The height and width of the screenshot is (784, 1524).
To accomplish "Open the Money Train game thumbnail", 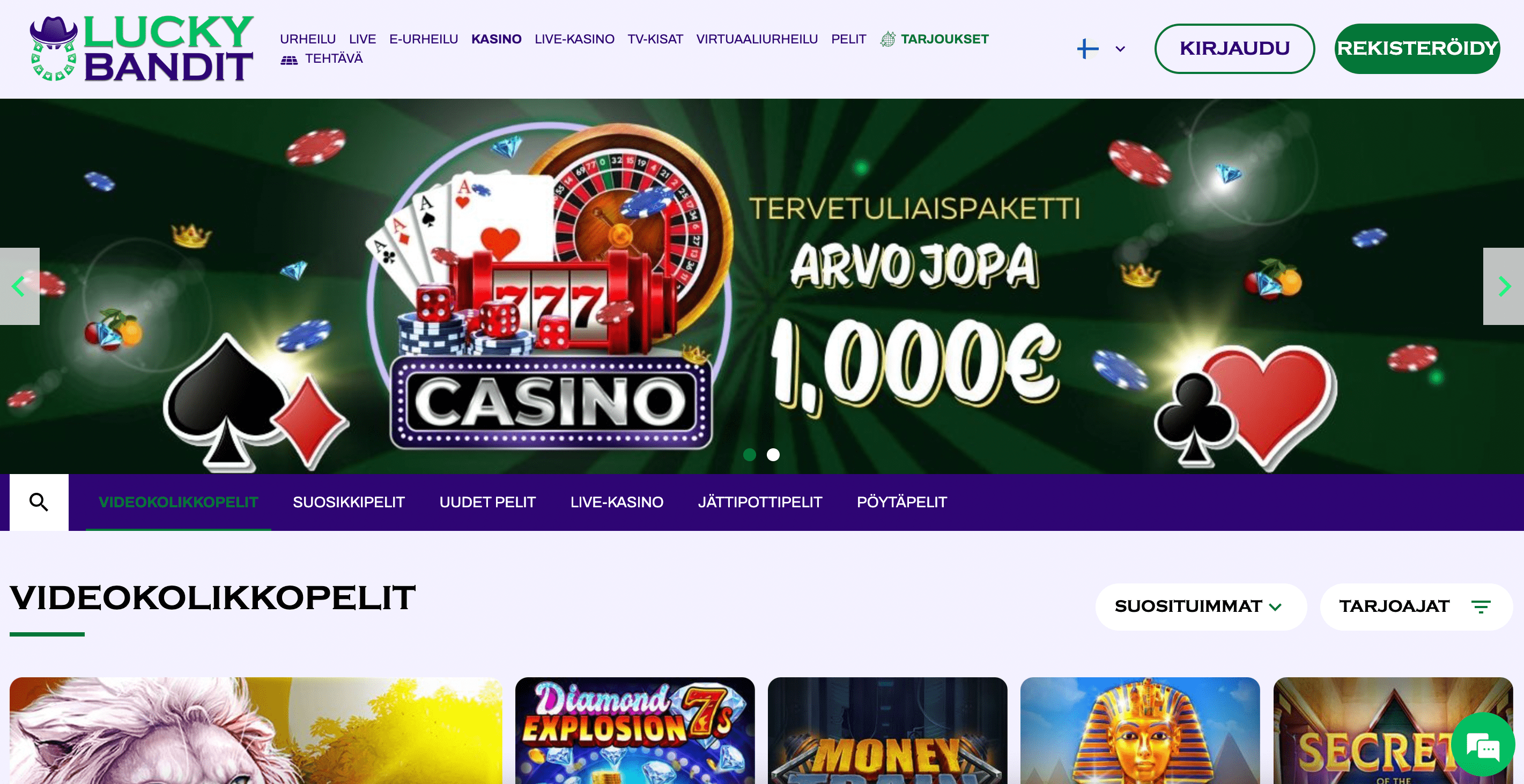I will click(x=887, y=731).
